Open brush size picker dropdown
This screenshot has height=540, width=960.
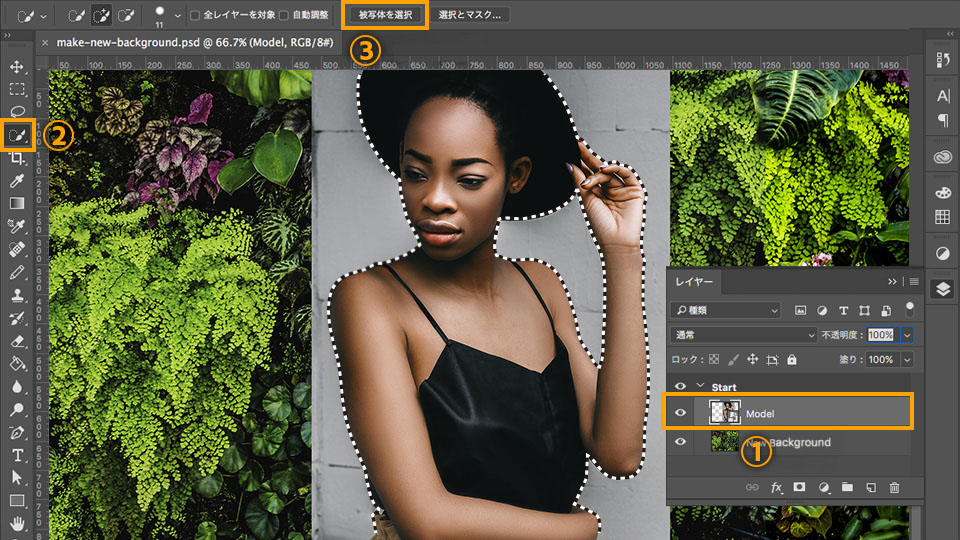point(178,16)
